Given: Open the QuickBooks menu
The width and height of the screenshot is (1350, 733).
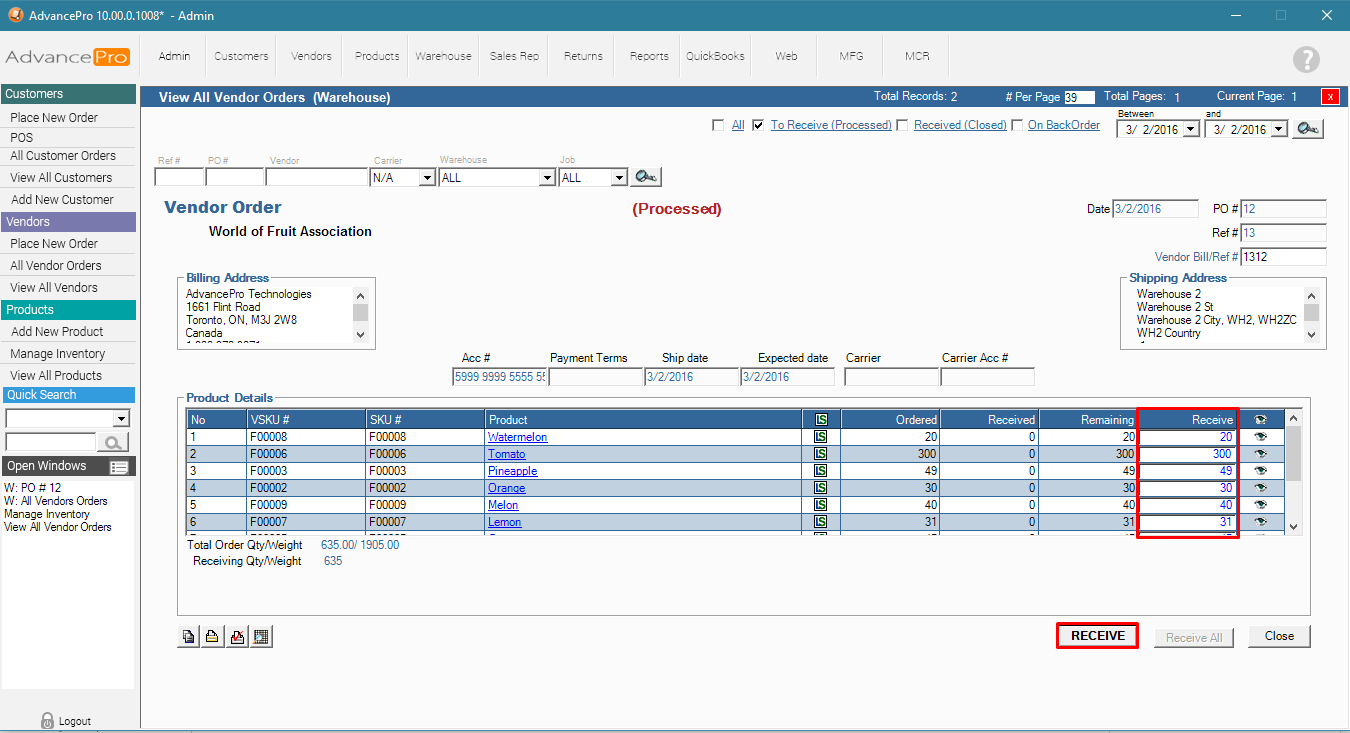Looking at the screenshot, I should pos(715,56).
